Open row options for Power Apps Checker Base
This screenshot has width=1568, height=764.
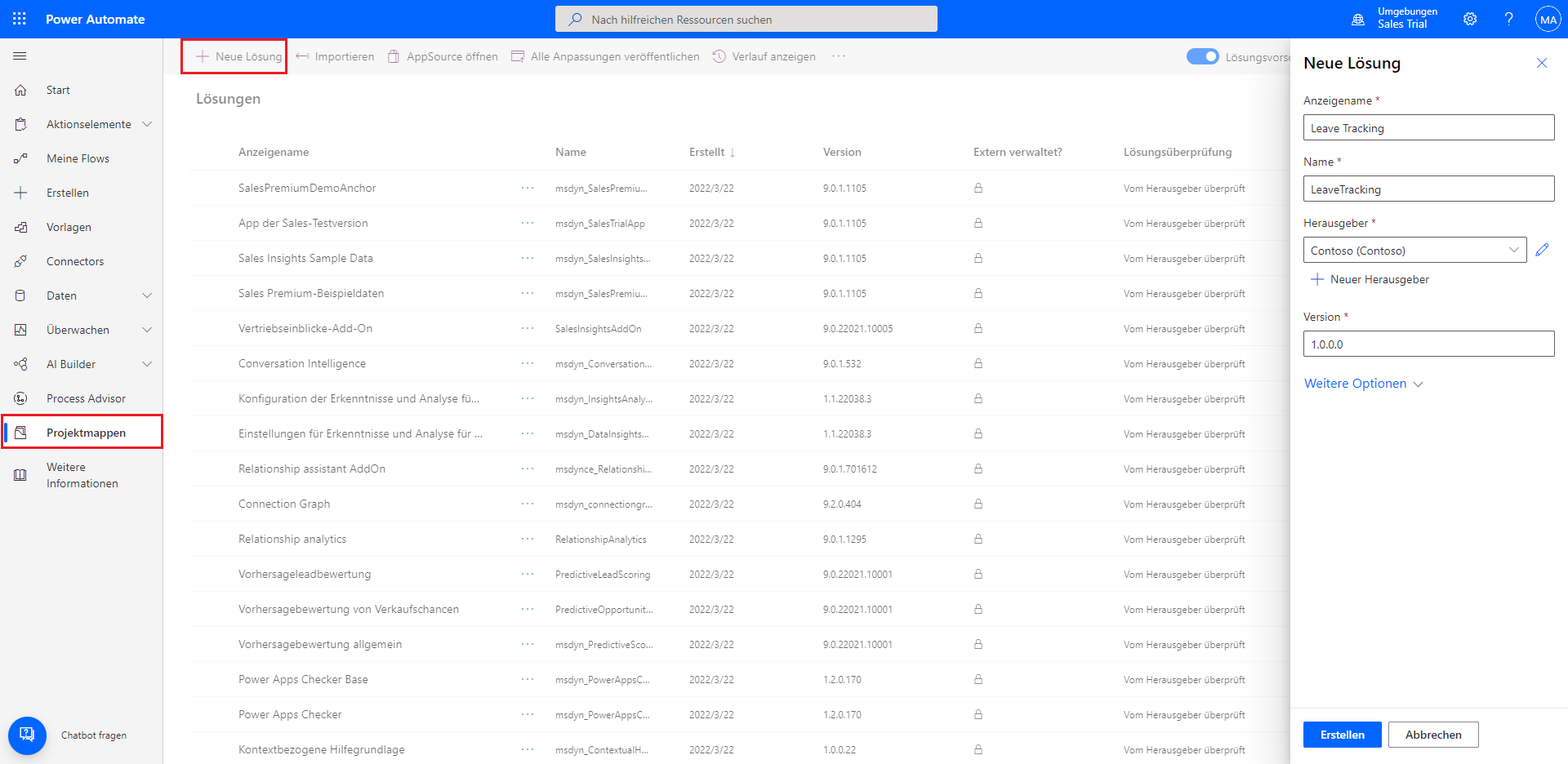(x=528, y=679)
